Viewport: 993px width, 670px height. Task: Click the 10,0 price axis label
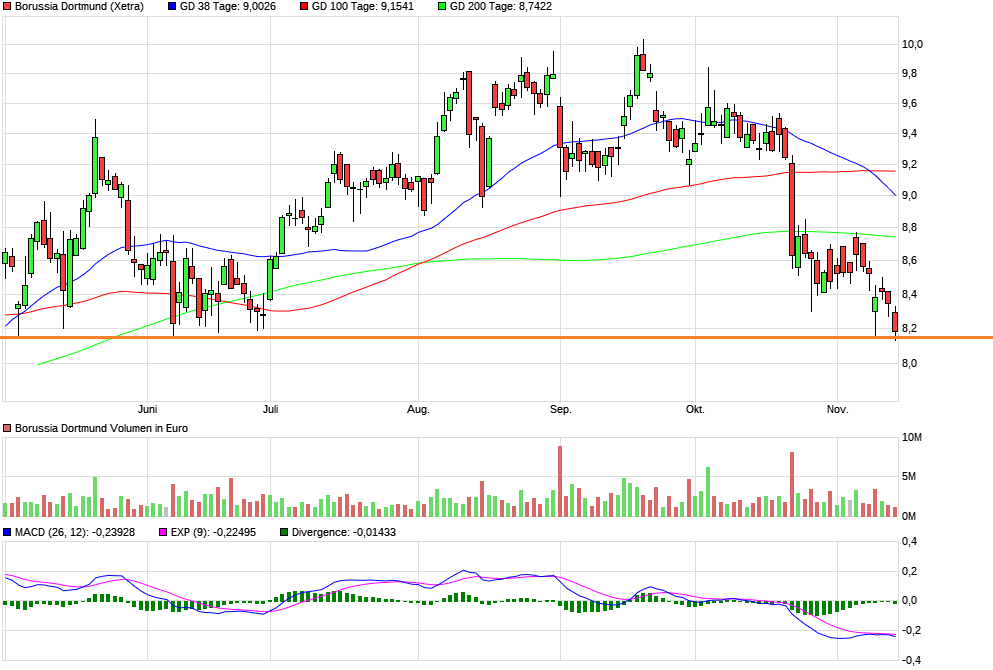[x=912, y=44]
